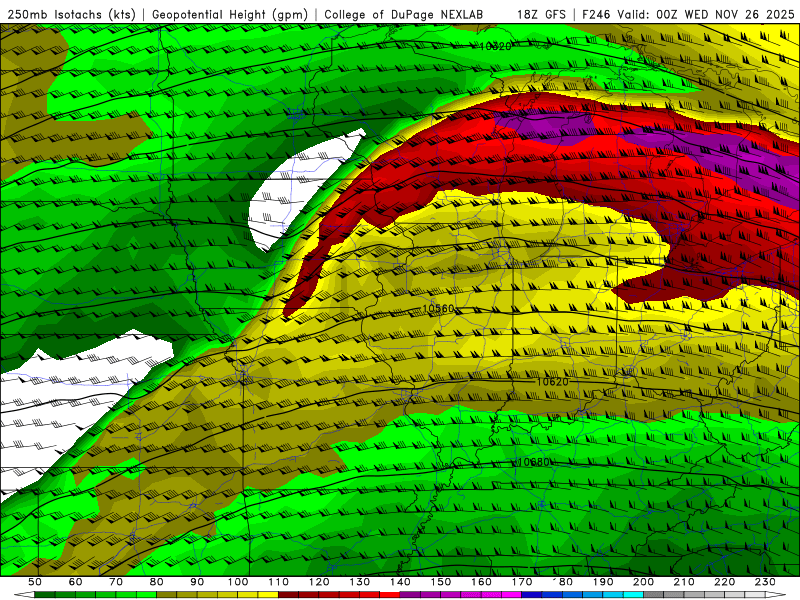The height and width of the screenshot is (600, 800).
Task: Pick the dark blue swatch starting at 170
Action: coord(532,594)
